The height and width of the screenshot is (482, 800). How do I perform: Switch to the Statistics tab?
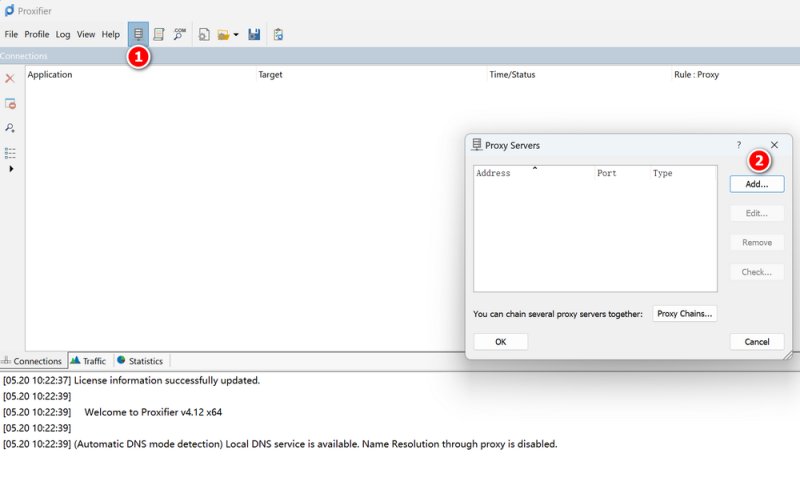(x=140, y=361)
